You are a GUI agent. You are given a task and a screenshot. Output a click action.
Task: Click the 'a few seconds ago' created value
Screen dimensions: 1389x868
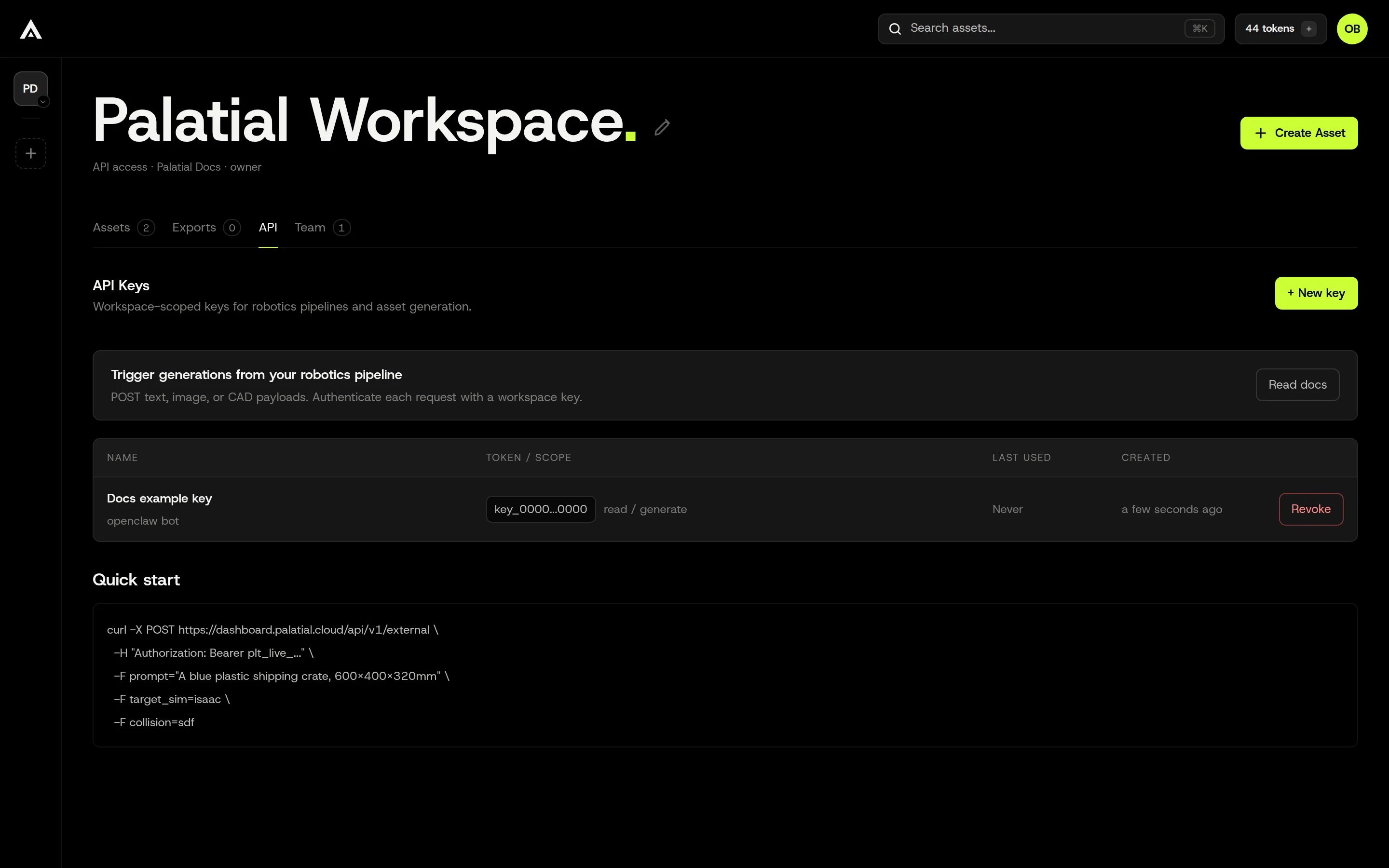1171,509
